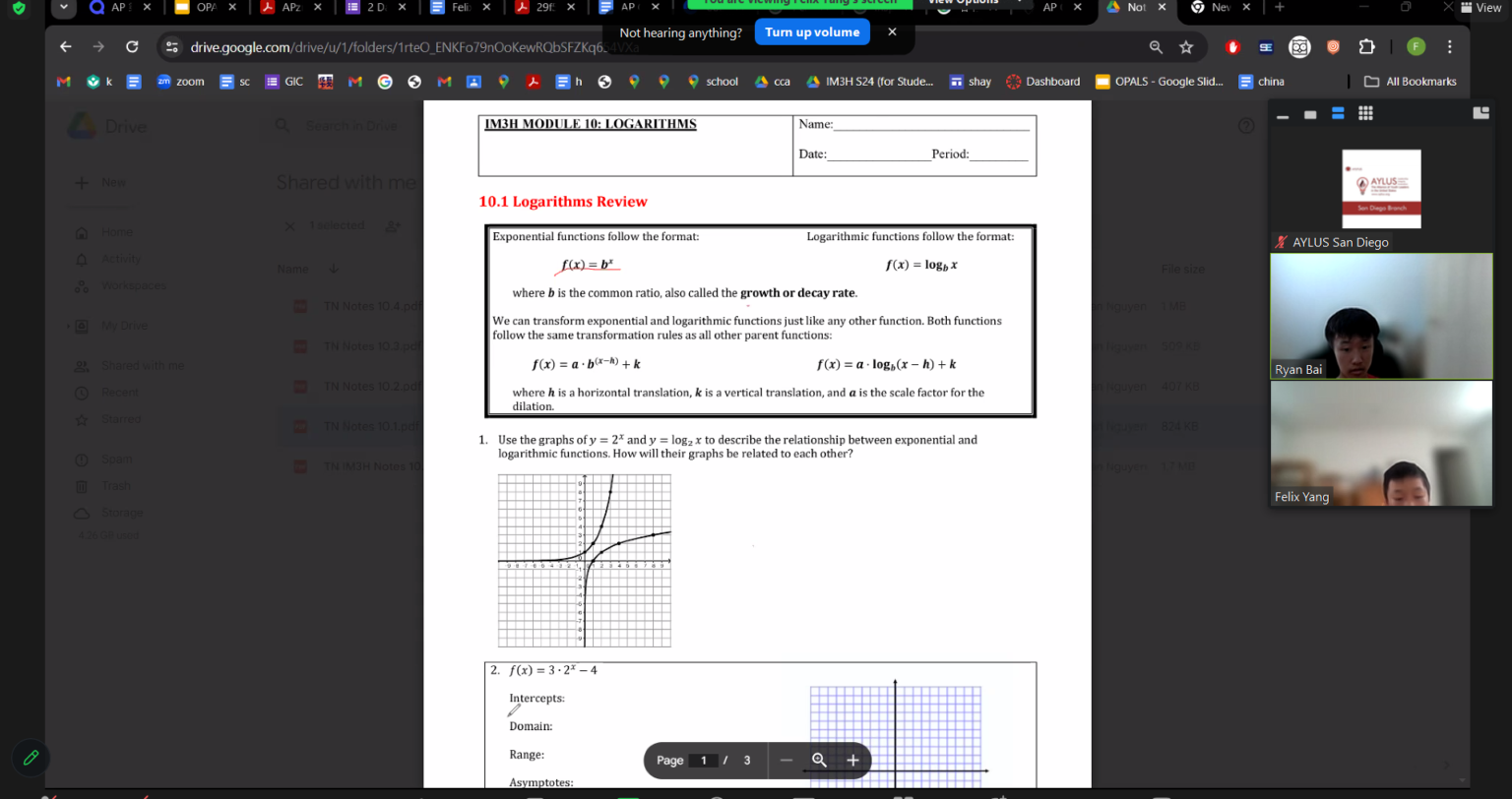Open the Google G bookmark icon
Viewport: 1512px width, 799px height.
pyautogui.click(x=385, y=82)
